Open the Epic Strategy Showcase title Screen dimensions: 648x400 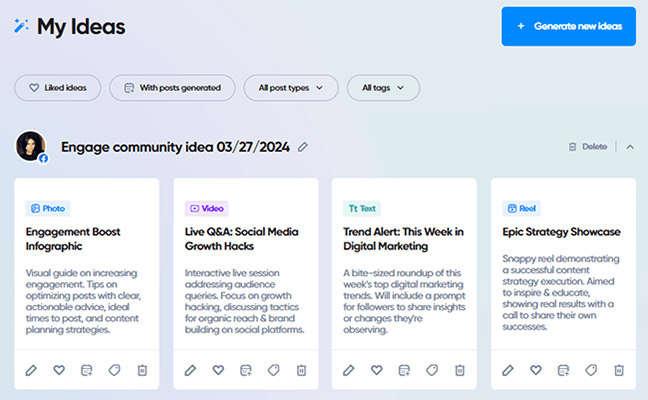coord(561,232)
